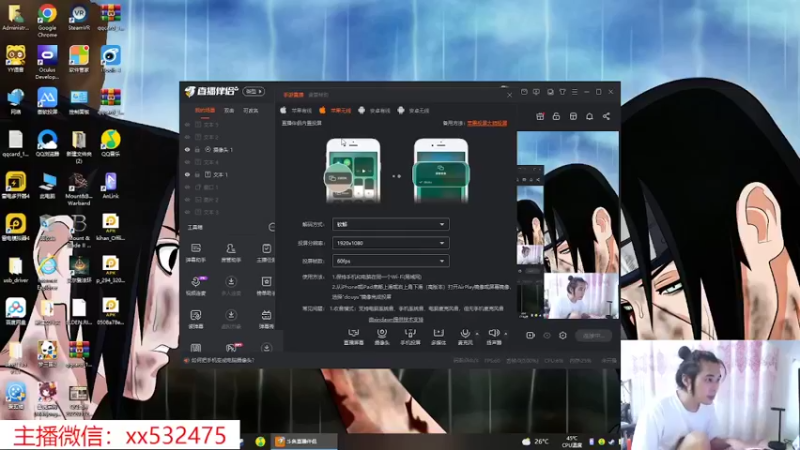Click the 麦克风 microphone icon
Screen dimensions: 800x450
(x=465, y=337)
